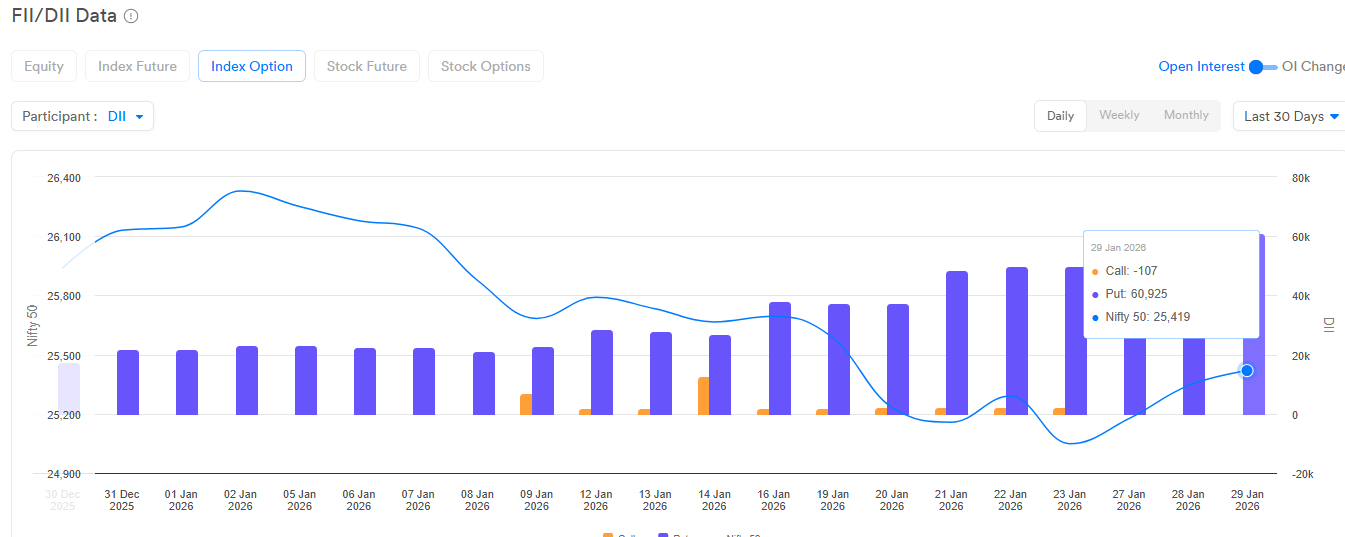Select the Weekly interval option
This screenshot has height=537, width=1345.
coord(1119,115)
